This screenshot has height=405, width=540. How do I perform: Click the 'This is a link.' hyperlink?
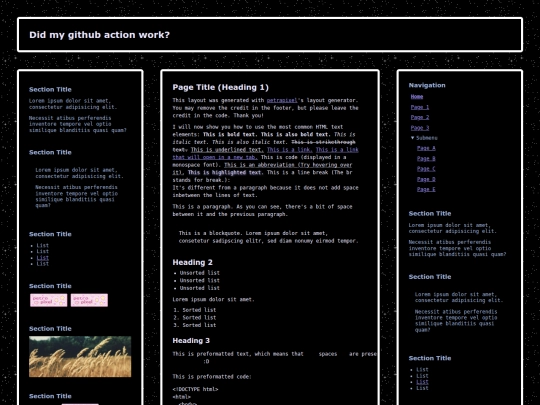pos(290,149)
